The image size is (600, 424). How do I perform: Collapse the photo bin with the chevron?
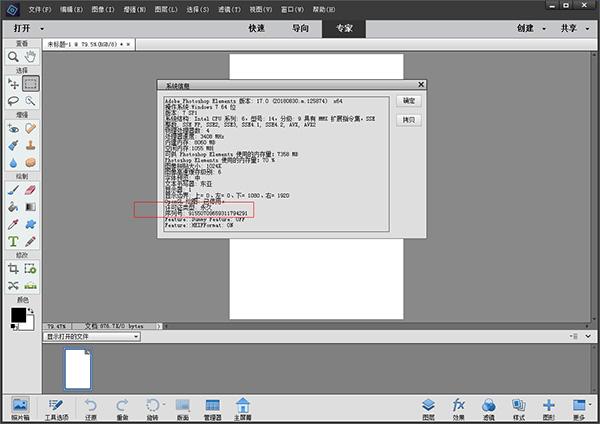[x=588, y=336]
